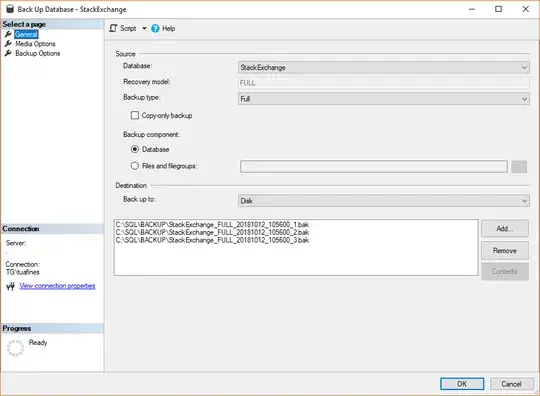This screenshot has height=396, width=540.
Task: Open the Backup type dropdown
Action: click(384, 99)
